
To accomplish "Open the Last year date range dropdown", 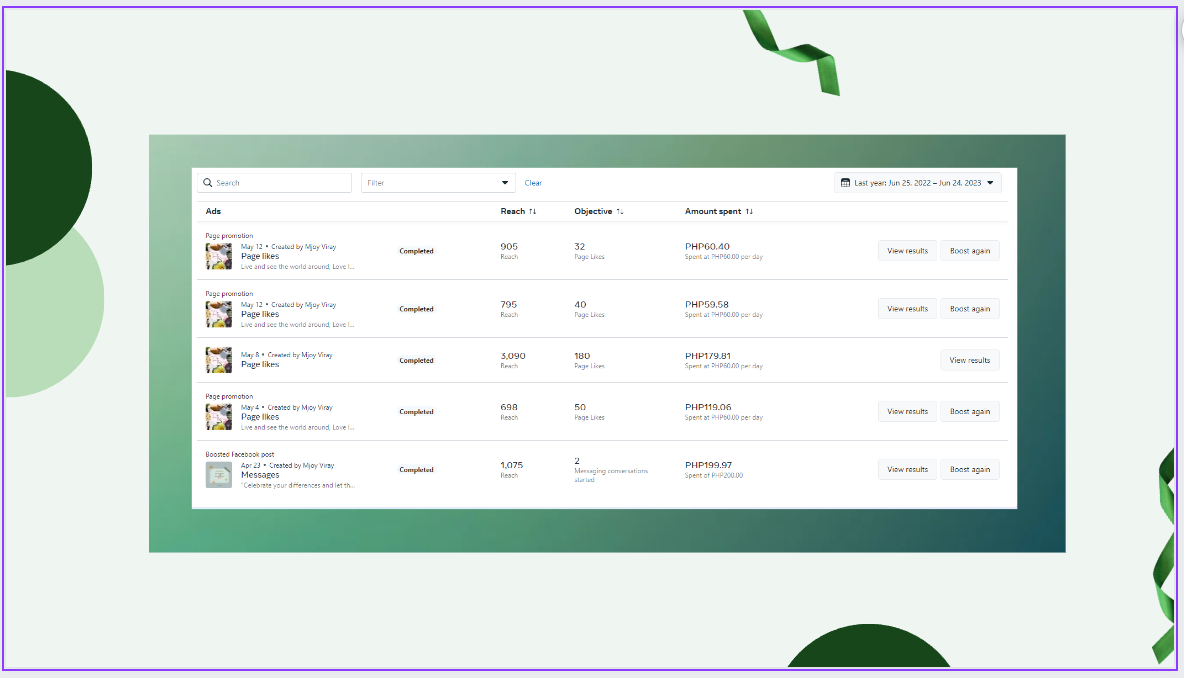I will point(918,183).
